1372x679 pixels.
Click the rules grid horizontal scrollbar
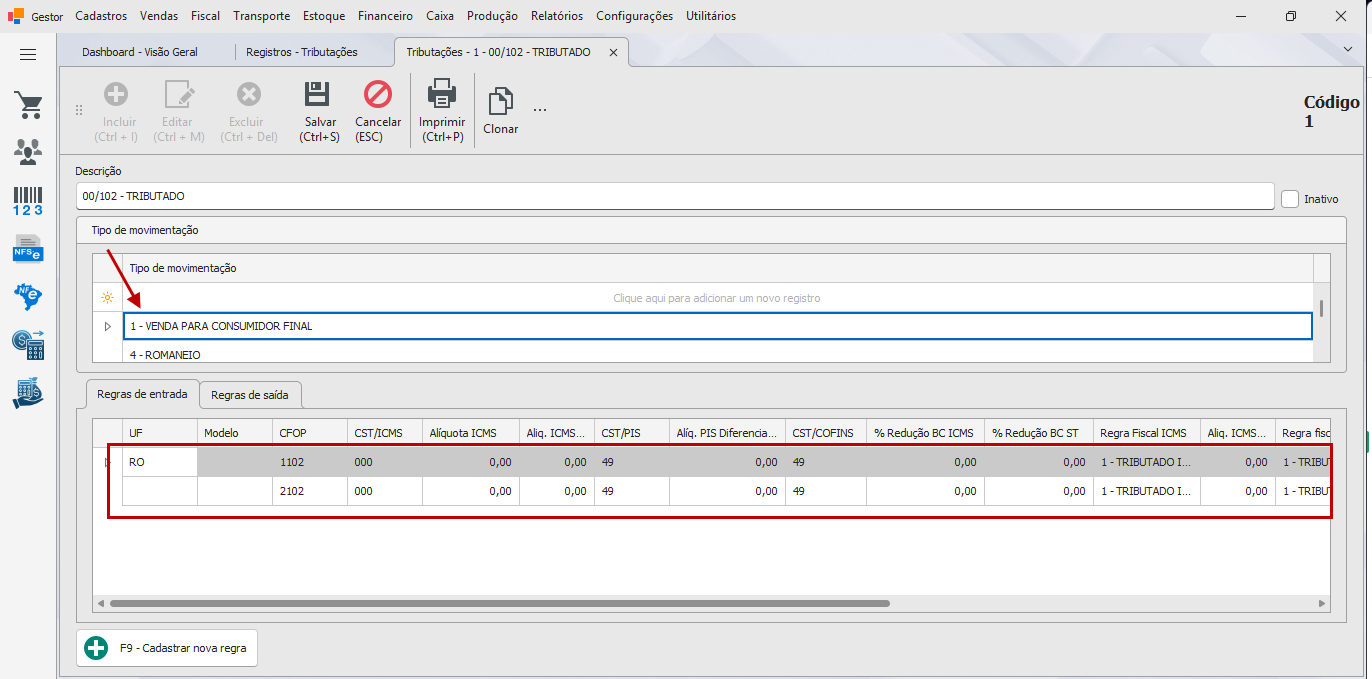499,604
